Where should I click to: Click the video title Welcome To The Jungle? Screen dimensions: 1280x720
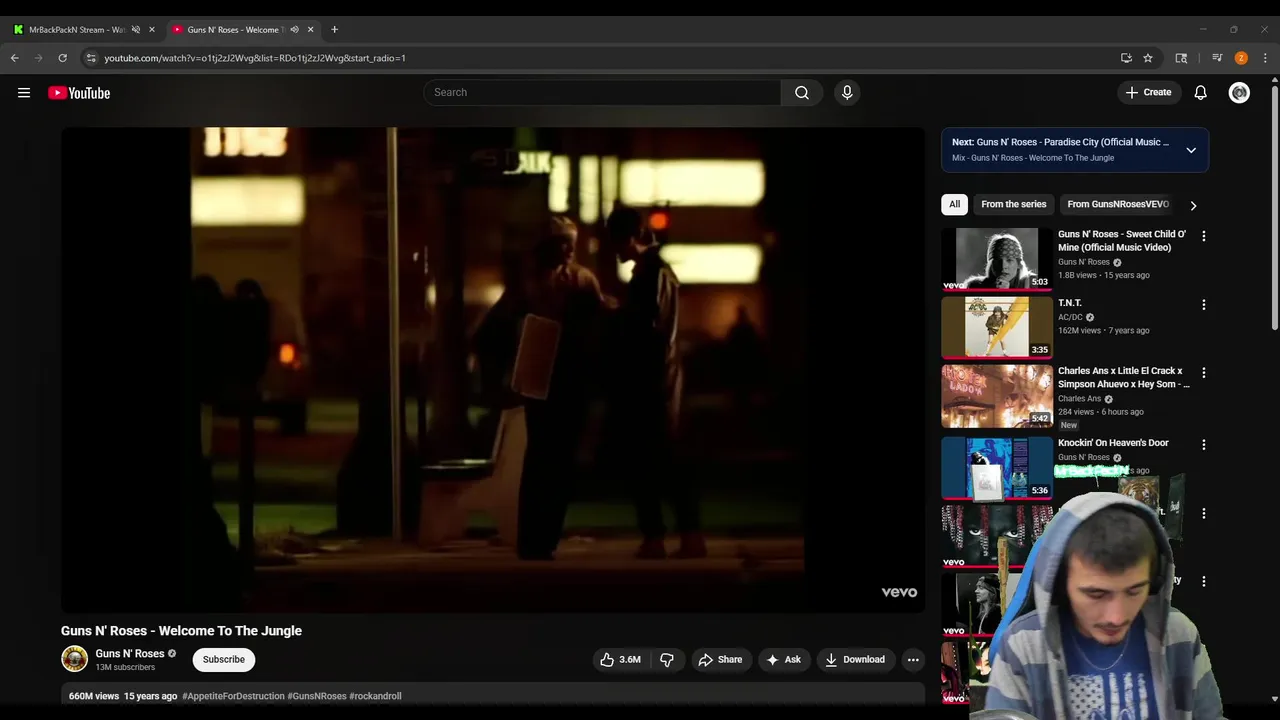tap(181, 631)
